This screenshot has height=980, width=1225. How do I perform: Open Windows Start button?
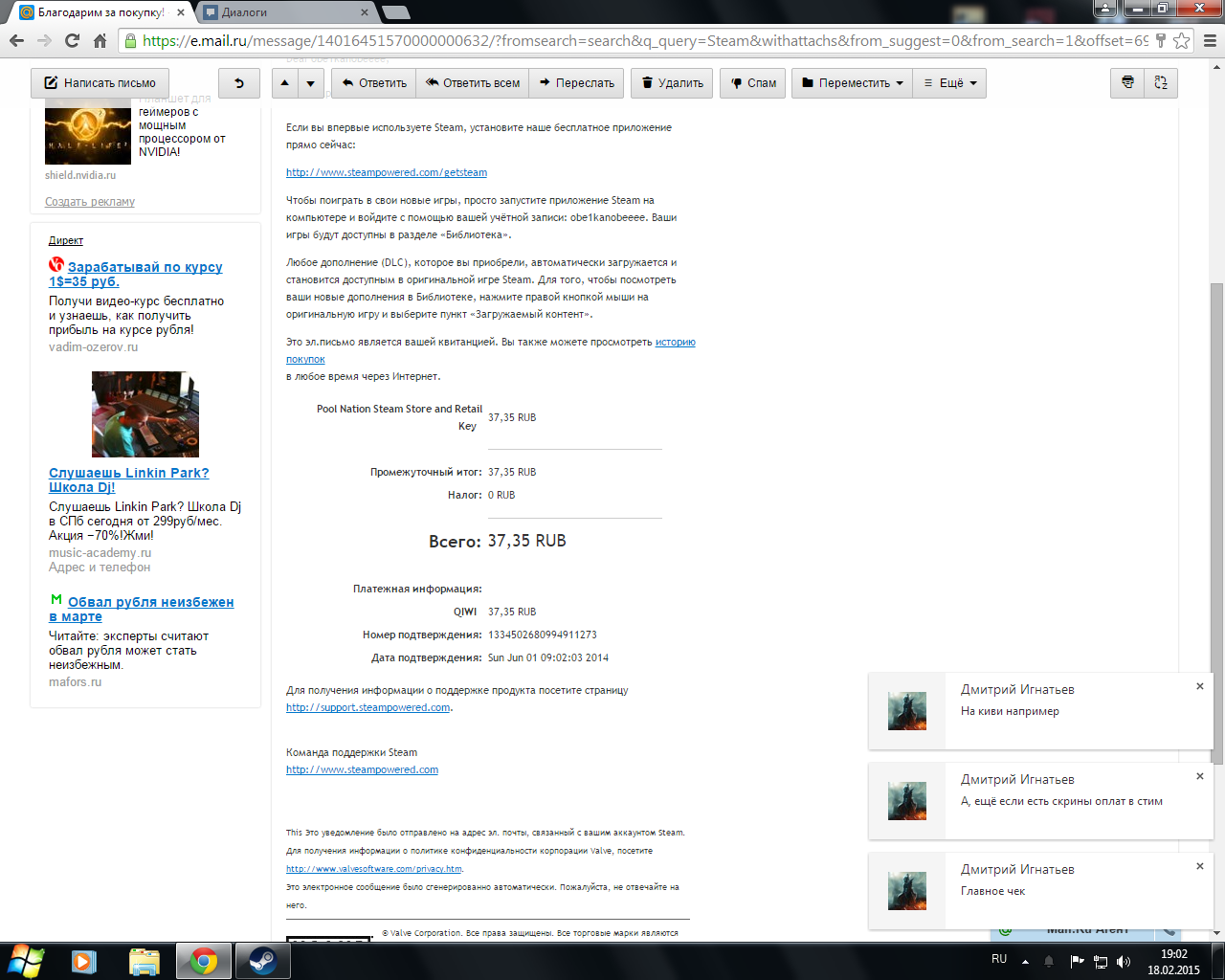pyautogui.click(x=26, y=961)
